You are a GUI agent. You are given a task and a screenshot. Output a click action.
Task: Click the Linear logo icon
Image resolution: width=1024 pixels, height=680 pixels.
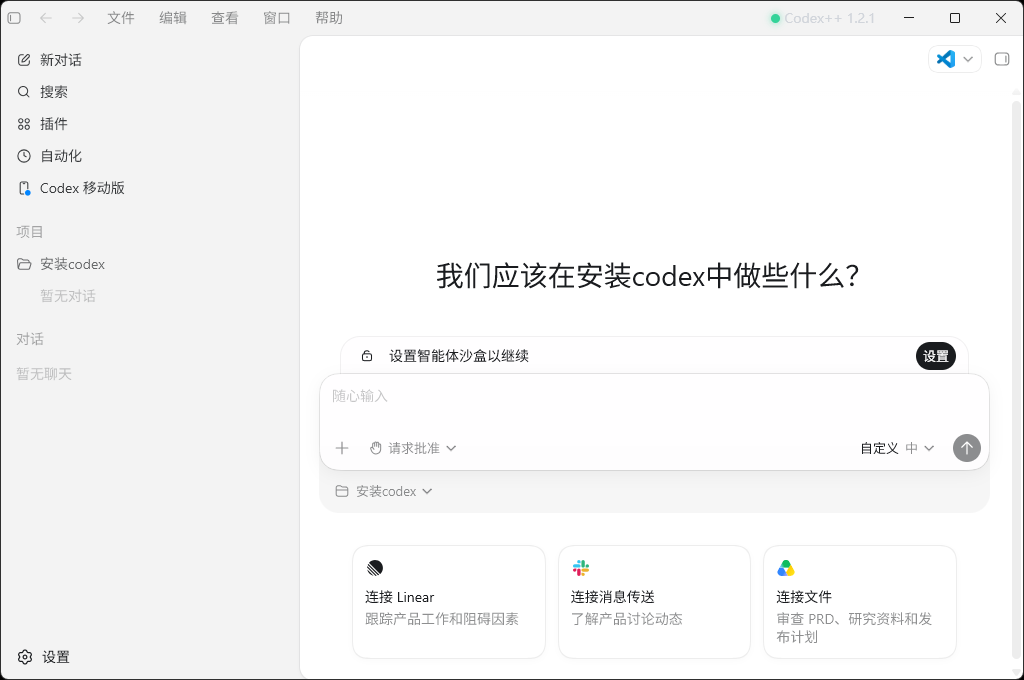[x=375, y=568]
